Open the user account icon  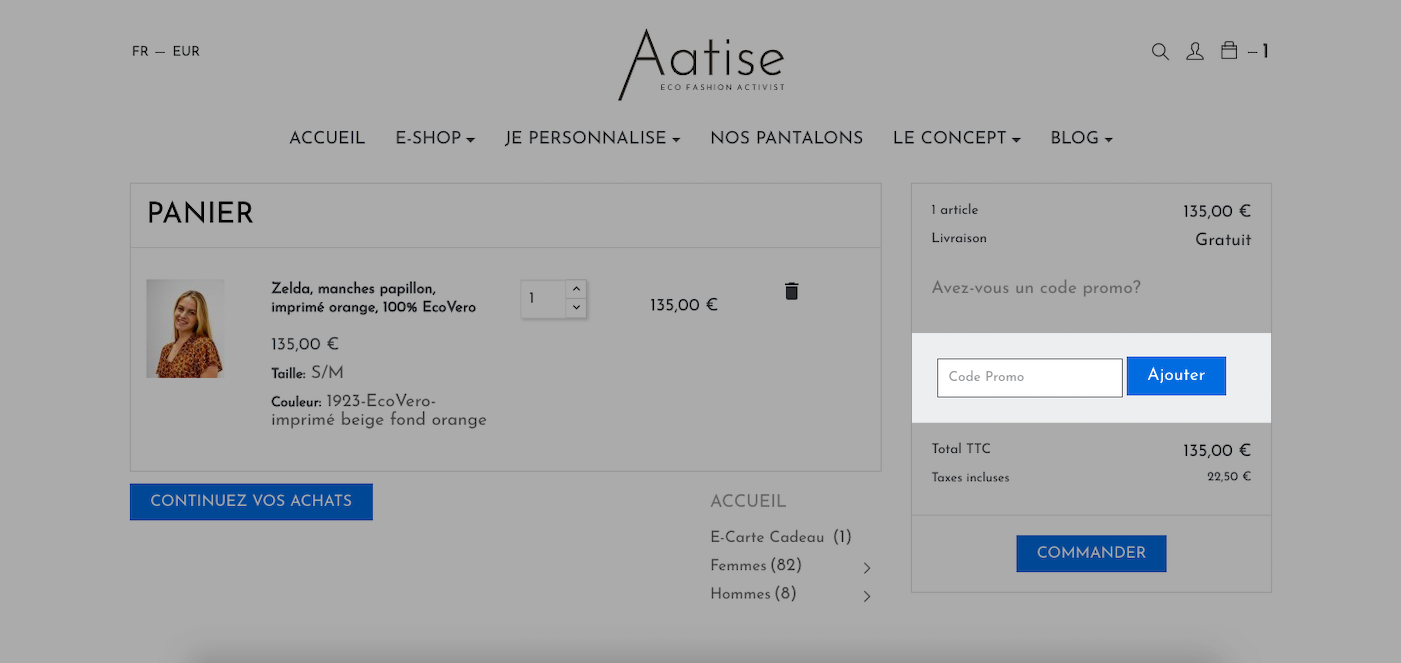tap(1195, 51)
